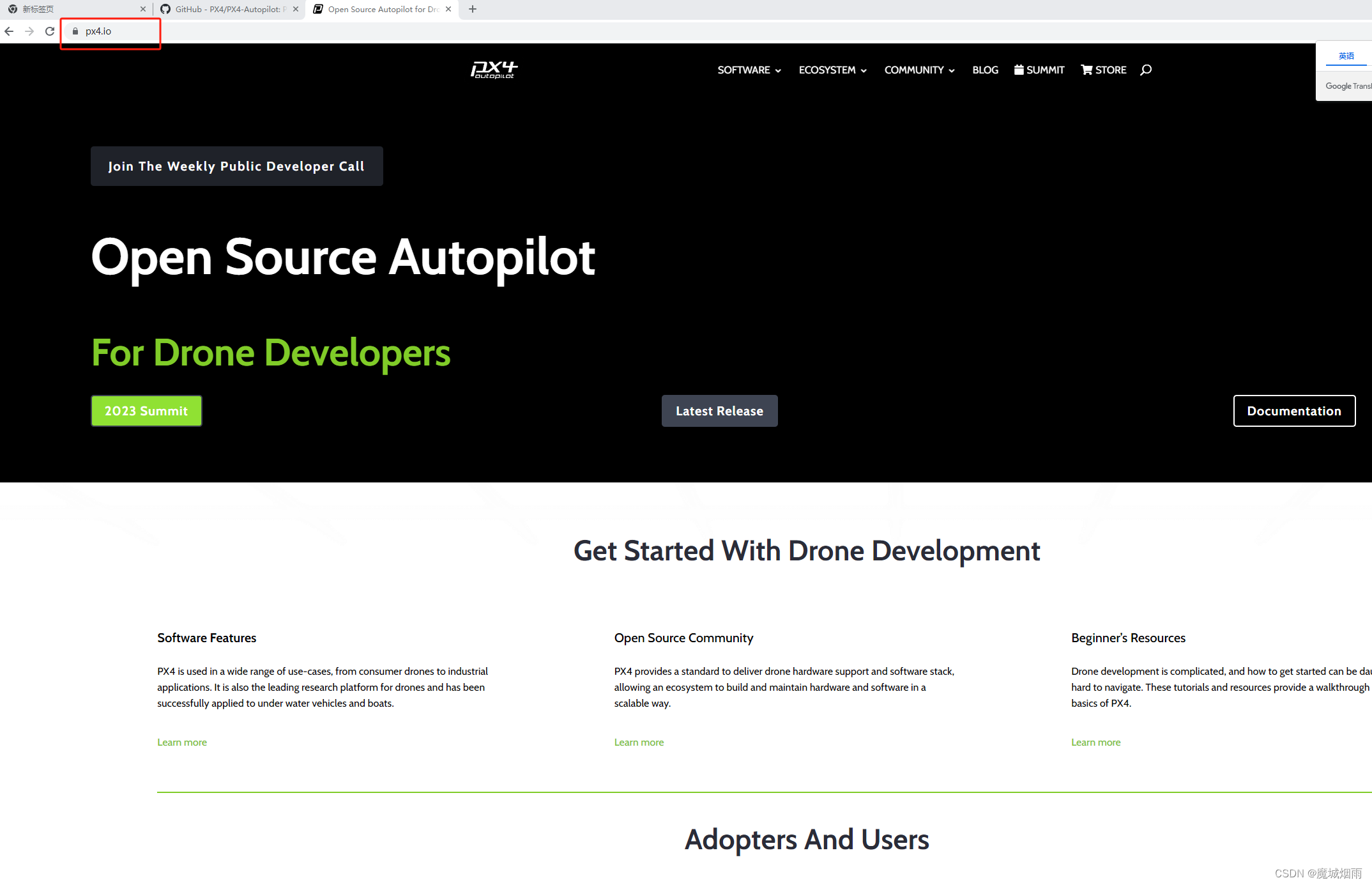Click Learn more under Beginner's Resources

point(1096,742)
